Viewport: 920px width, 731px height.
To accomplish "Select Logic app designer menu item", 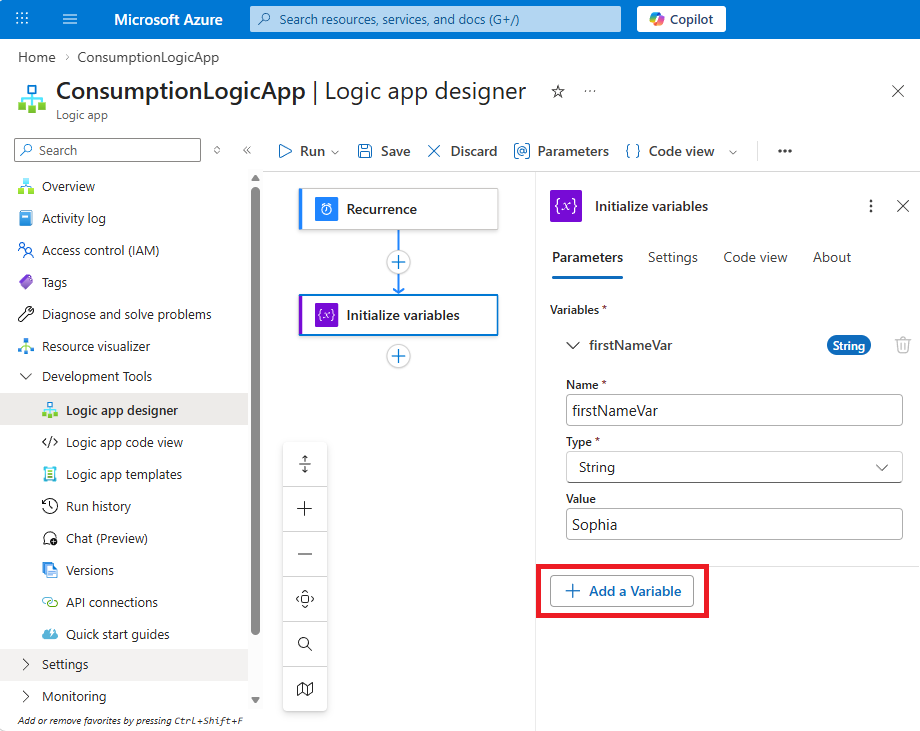I will [x=124, y=410].
